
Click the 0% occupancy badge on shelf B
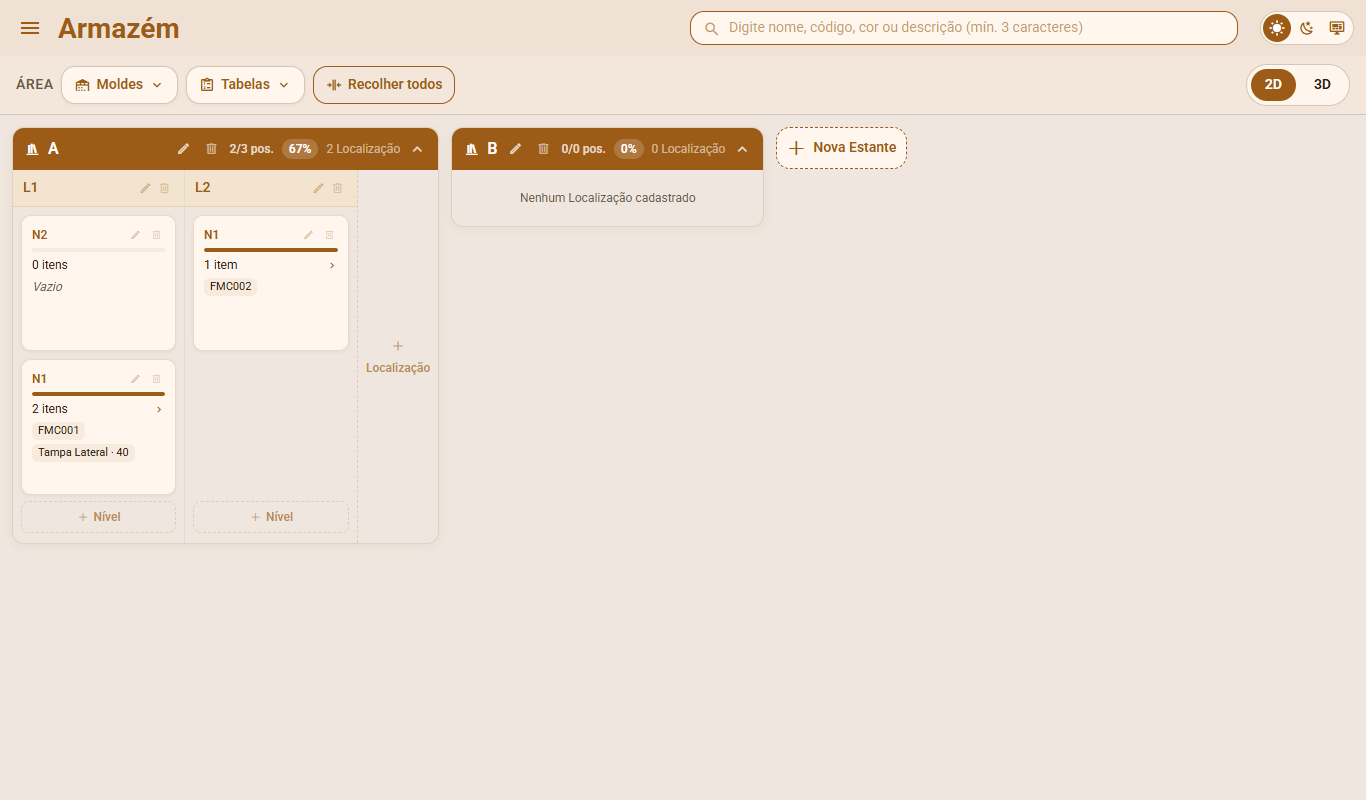(x=629, y=149)
